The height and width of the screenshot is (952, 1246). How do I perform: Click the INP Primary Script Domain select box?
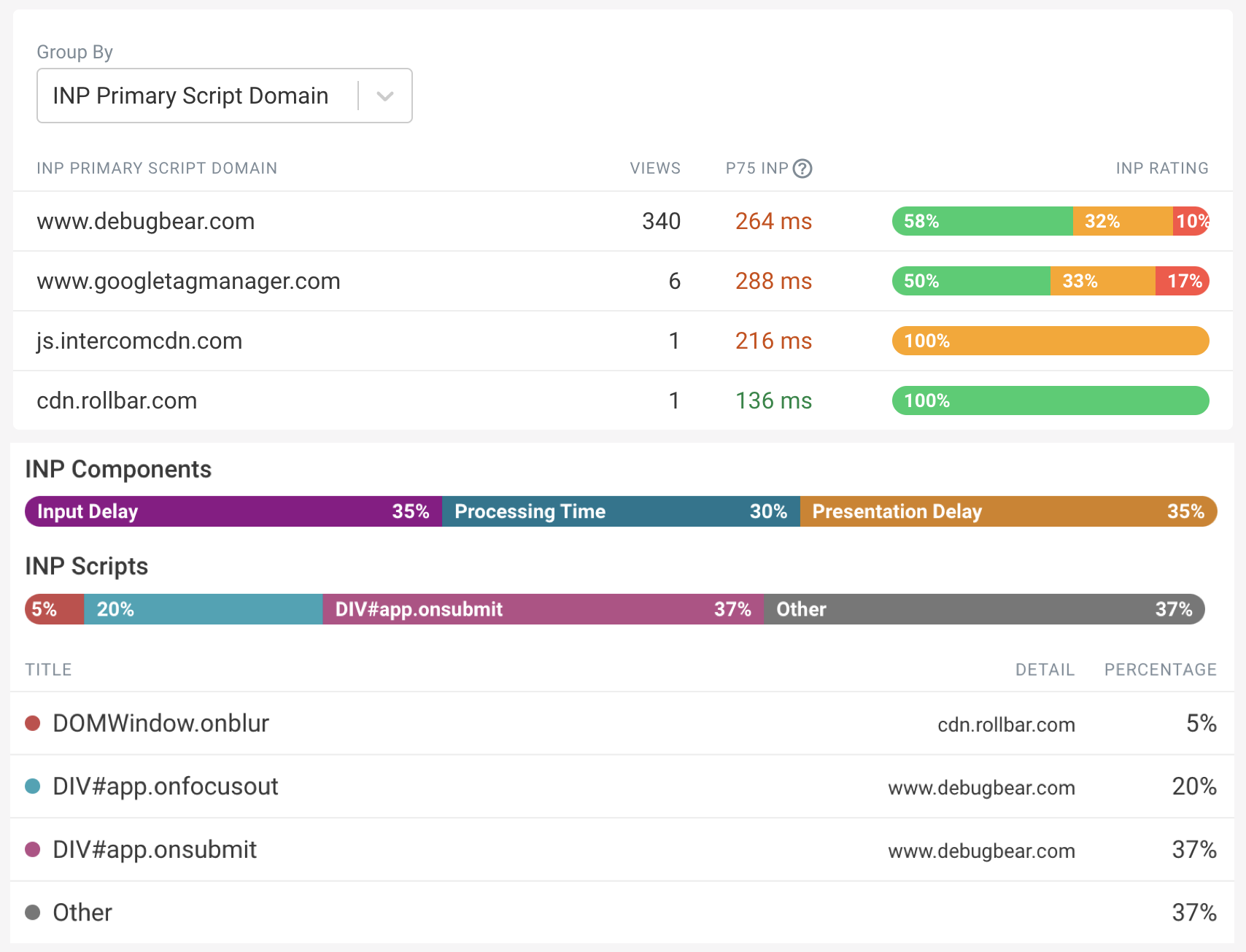(225, 96)
